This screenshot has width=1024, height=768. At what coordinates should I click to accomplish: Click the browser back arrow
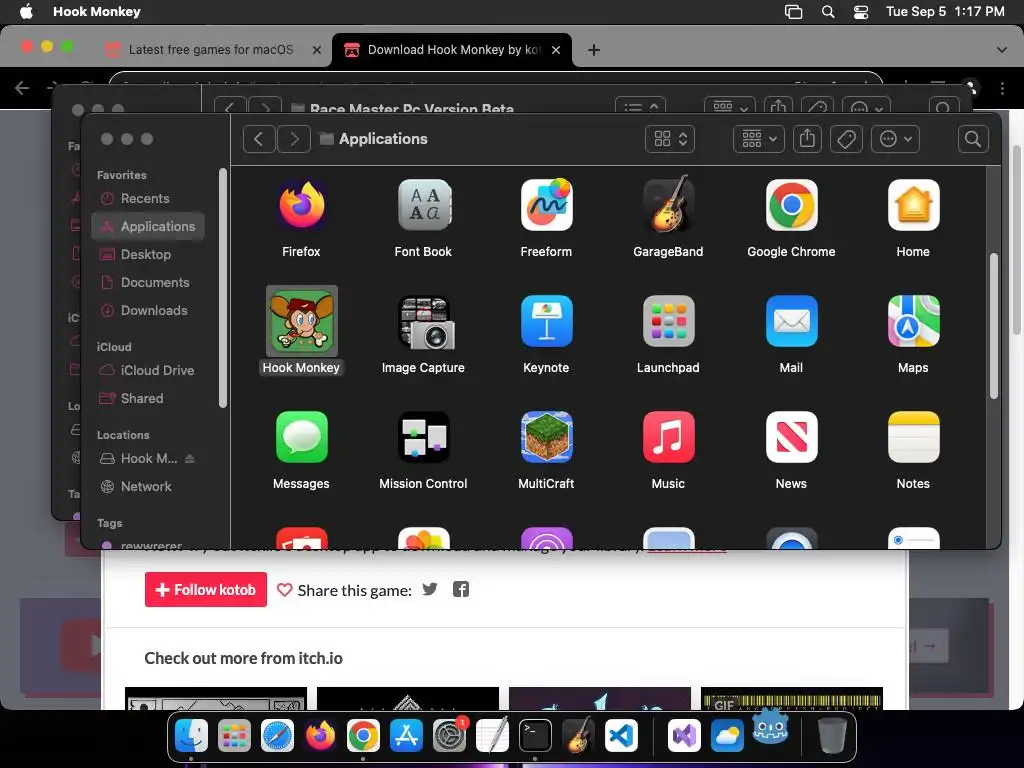coord(22,88)
